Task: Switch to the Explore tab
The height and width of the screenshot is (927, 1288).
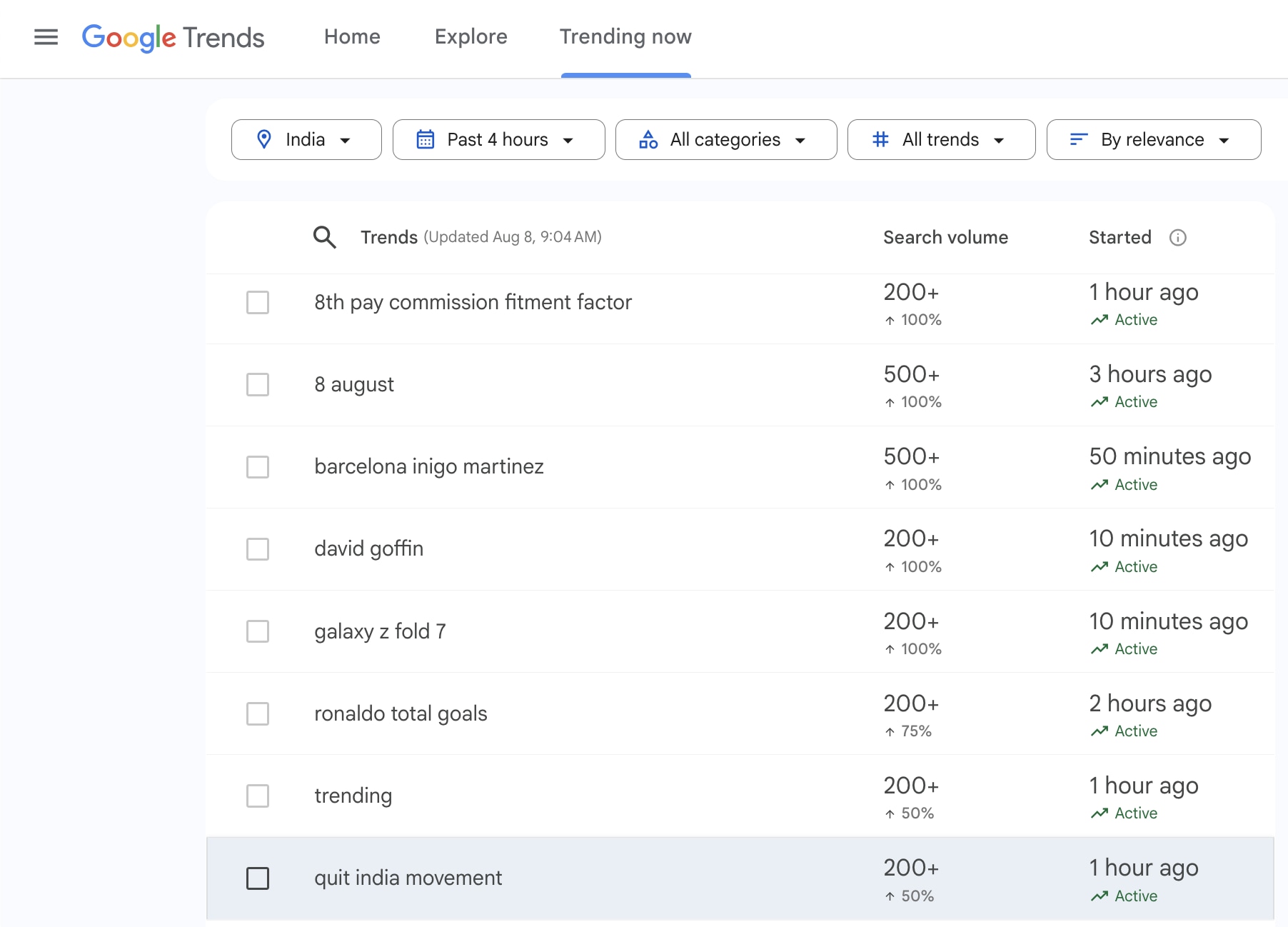Action: pos(471,37)
